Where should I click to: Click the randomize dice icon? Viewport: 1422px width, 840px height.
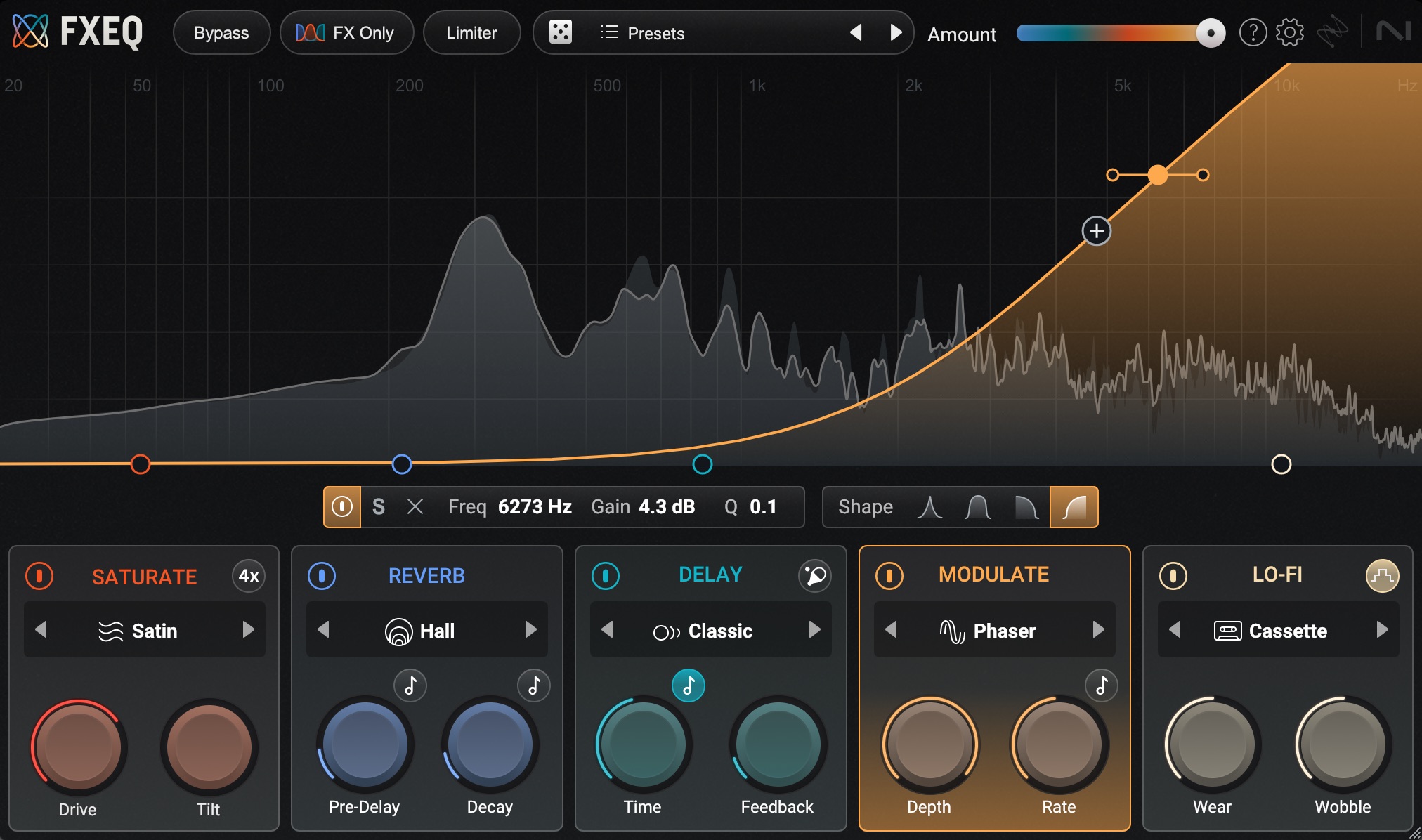560,32
